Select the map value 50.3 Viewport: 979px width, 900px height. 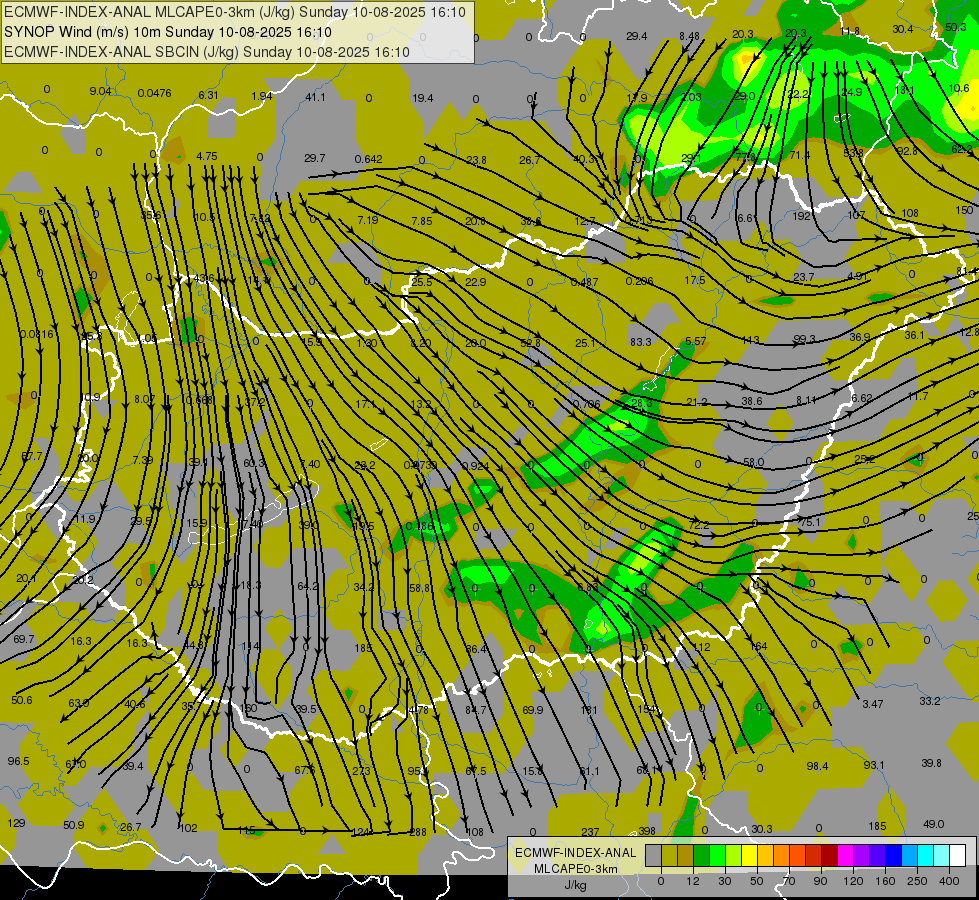point(955,27)
